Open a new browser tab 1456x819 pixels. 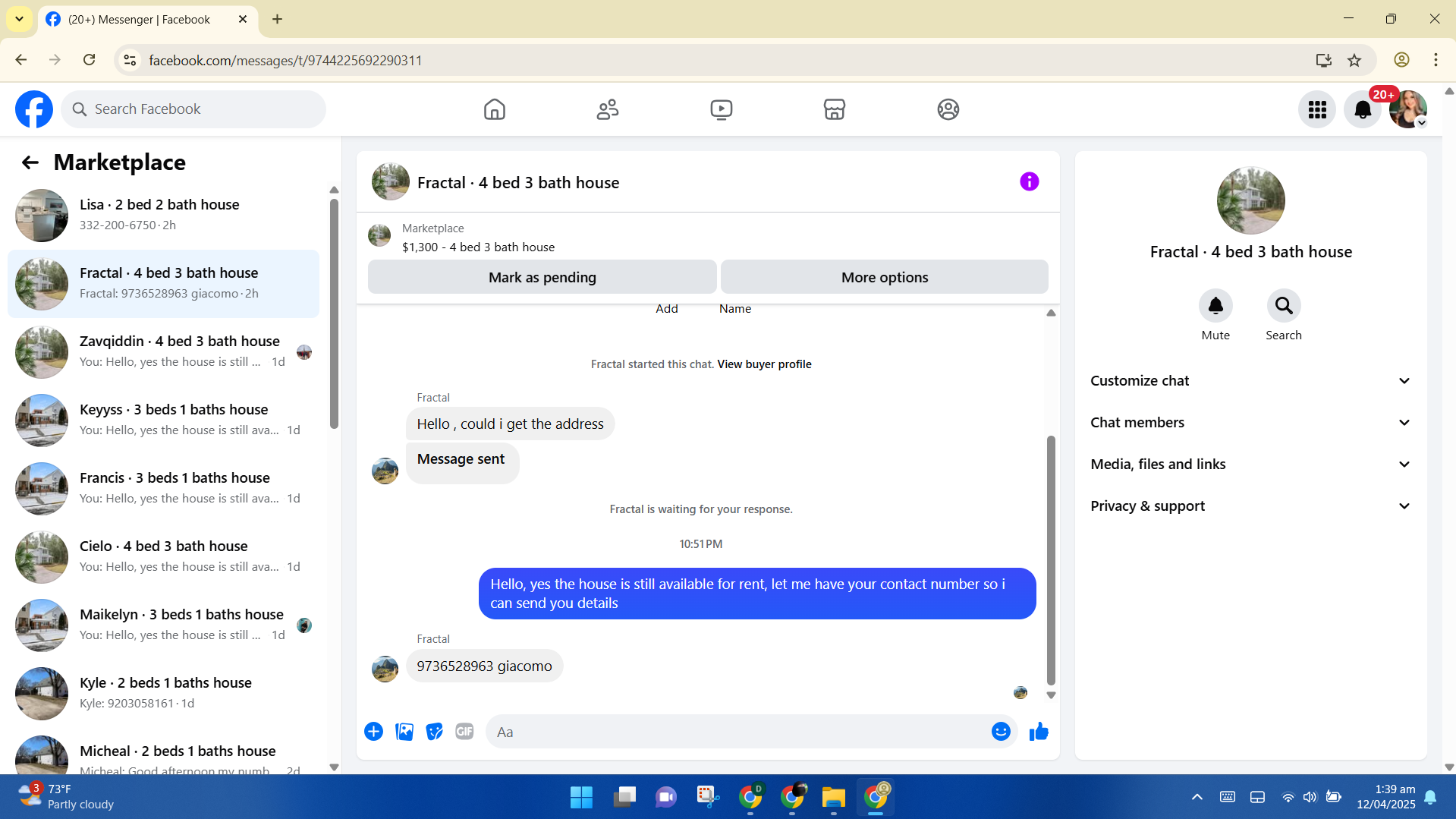(278, 19)
